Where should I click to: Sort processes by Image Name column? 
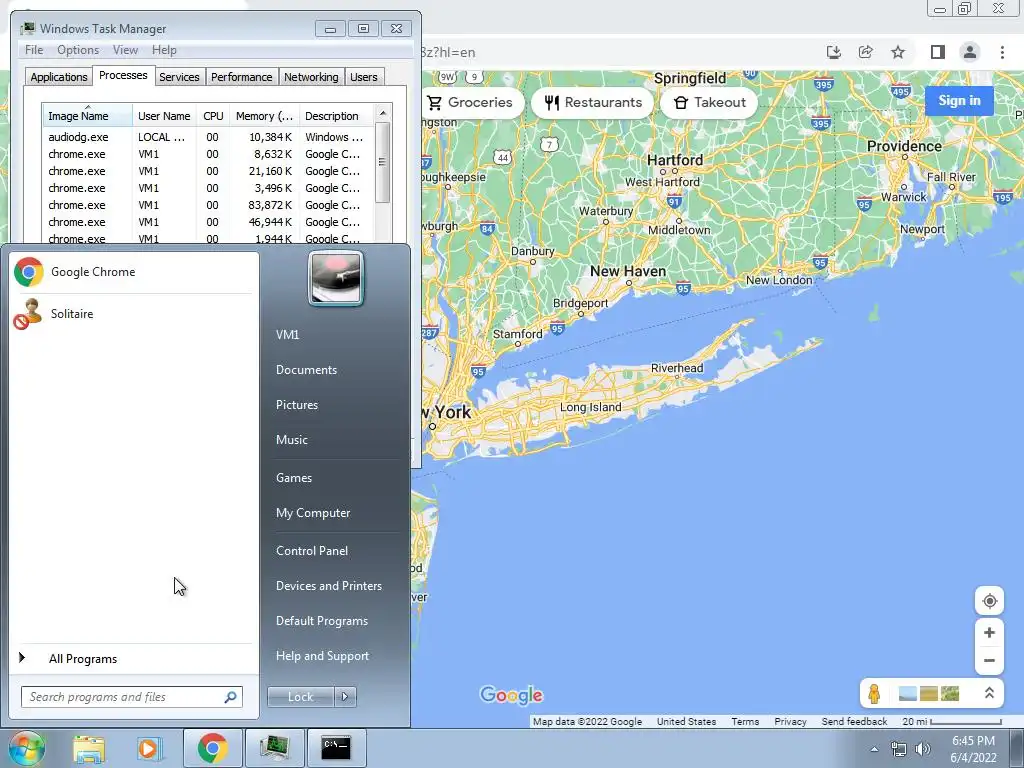click(88, 116)
